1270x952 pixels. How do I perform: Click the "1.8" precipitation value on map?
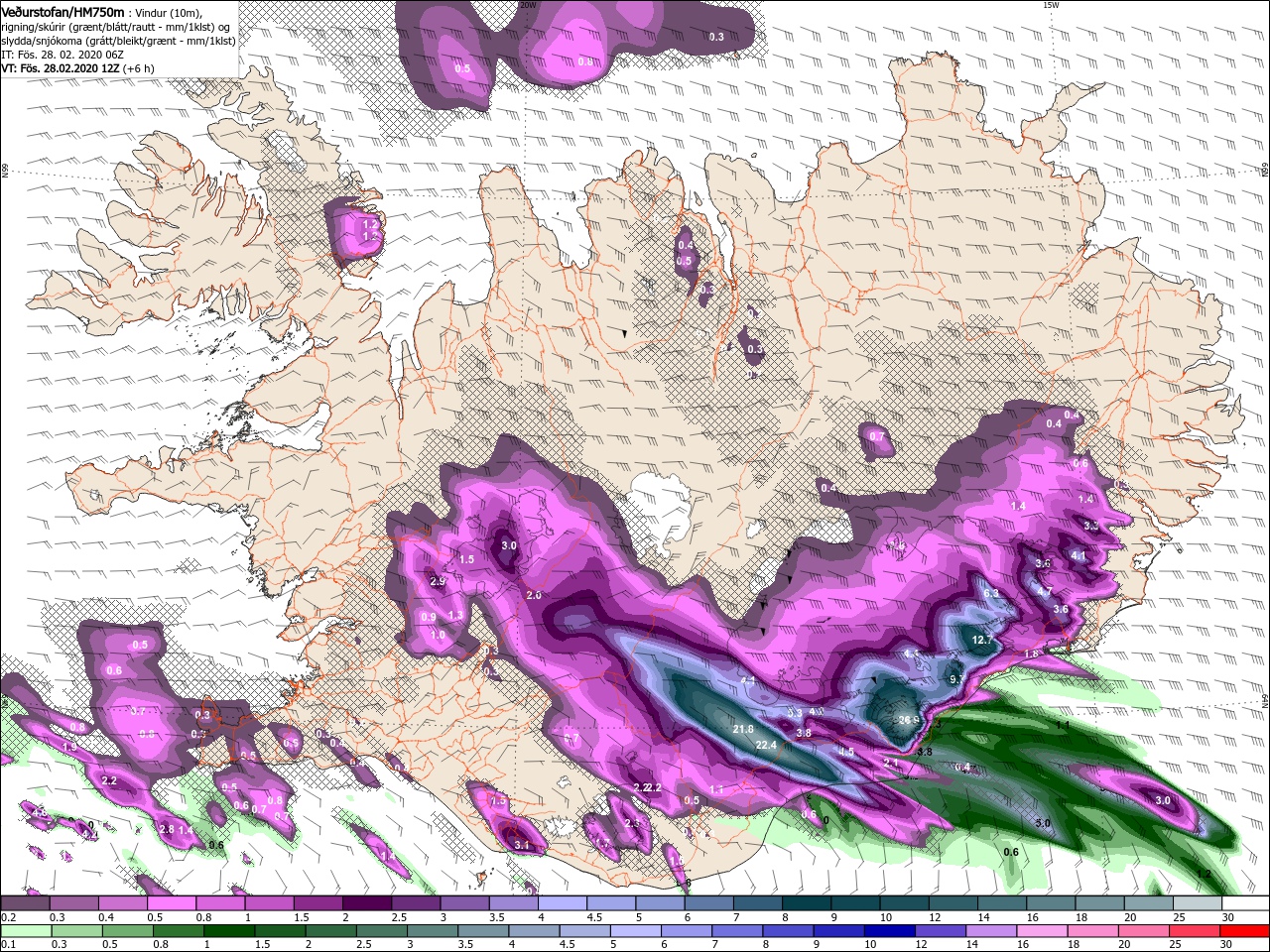(x=1031, y=654)
